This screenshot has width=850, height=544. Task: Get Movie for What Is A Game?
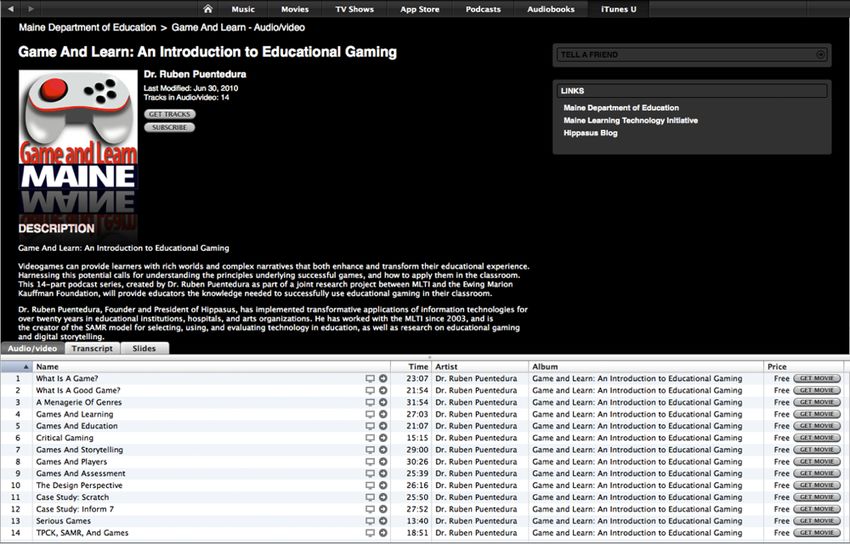click(817, 378)
